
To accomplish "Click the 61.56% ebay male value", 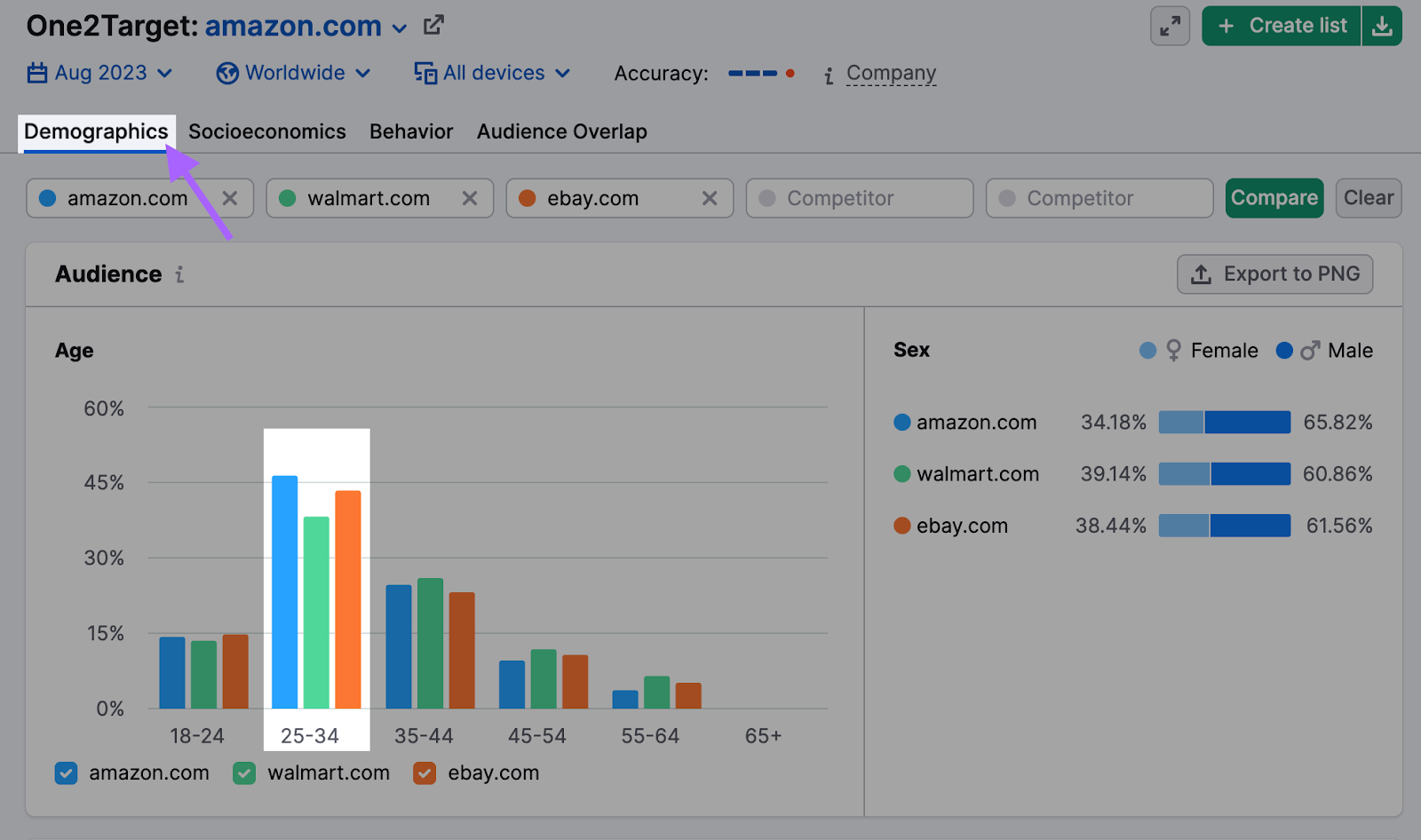I will 1339,526.
